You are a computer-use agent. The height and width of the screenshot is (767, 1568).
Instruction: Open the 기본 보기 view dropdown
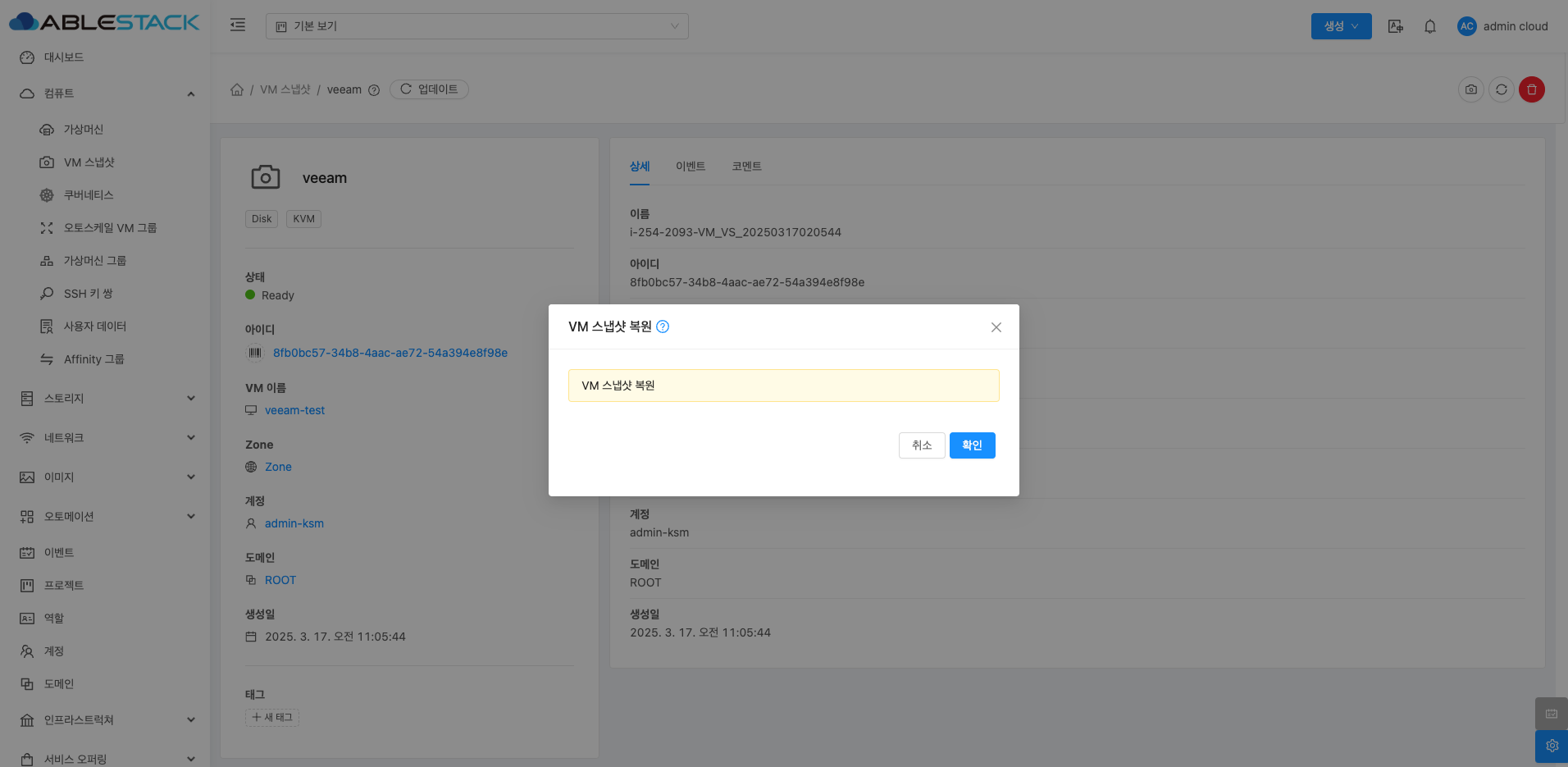[x=476, y=26]
